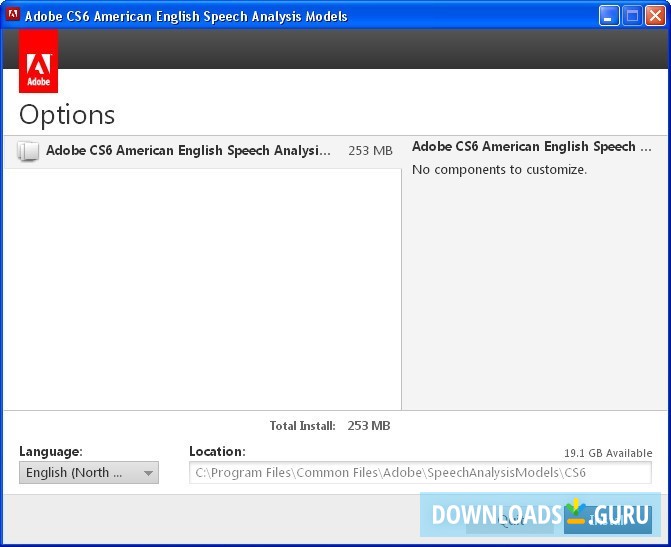
Task: Click the Location: label
Action: click(x=217, y=451)
